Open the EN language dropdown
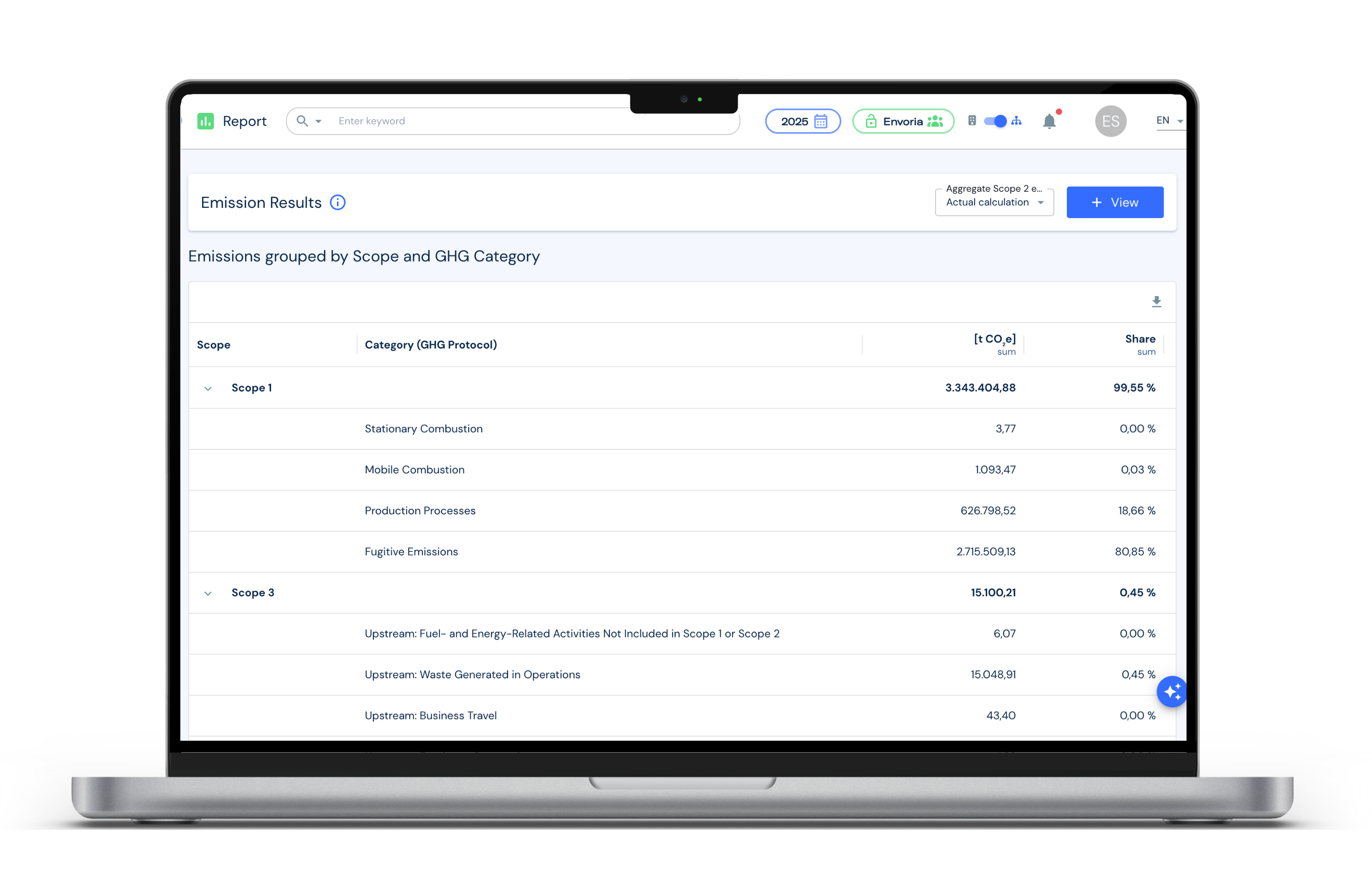1372x896 pixels. click(1169, 121)
